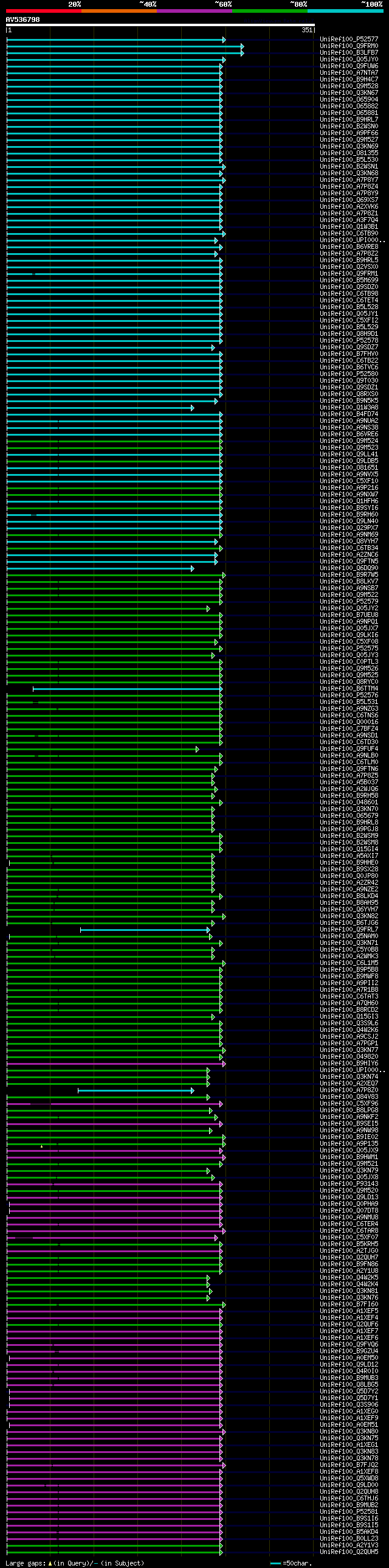Select the UniRef100_C6TB90 label
Image resolution: width=389 pixels, height=1568 pixels.
coord(349,234)
